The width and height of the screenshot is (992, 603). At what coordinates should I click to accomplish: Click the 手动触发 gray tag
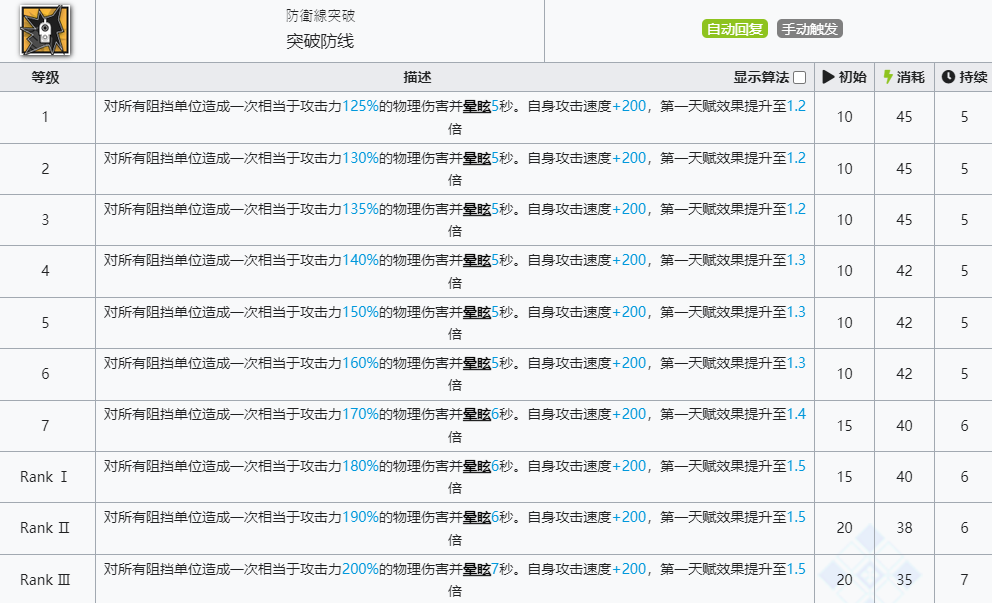click(x=810, y=29)
